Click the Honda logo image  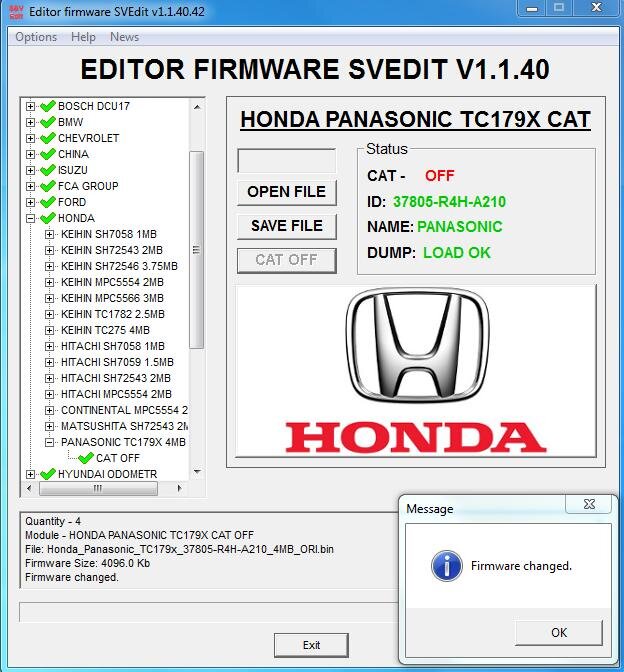(416, 371)
